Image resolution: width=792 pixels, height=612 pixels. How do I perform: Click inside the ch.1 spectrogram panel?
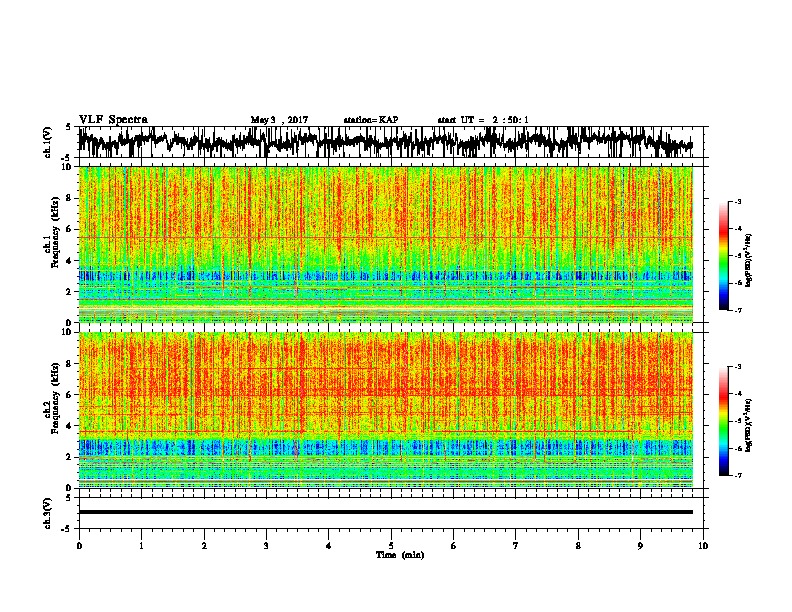pyautogui.click(x=385, y=244)
